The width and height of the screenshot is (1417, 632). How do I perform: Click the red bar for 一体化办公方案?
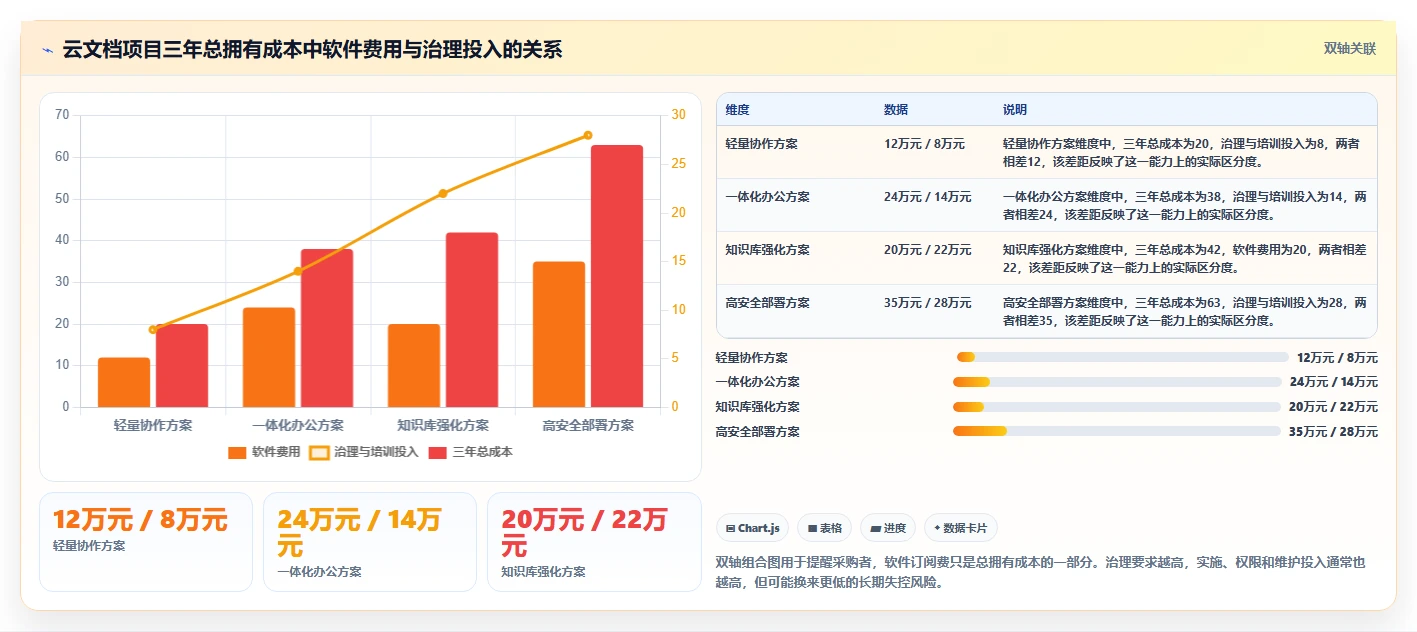click(x=327, y=328)
